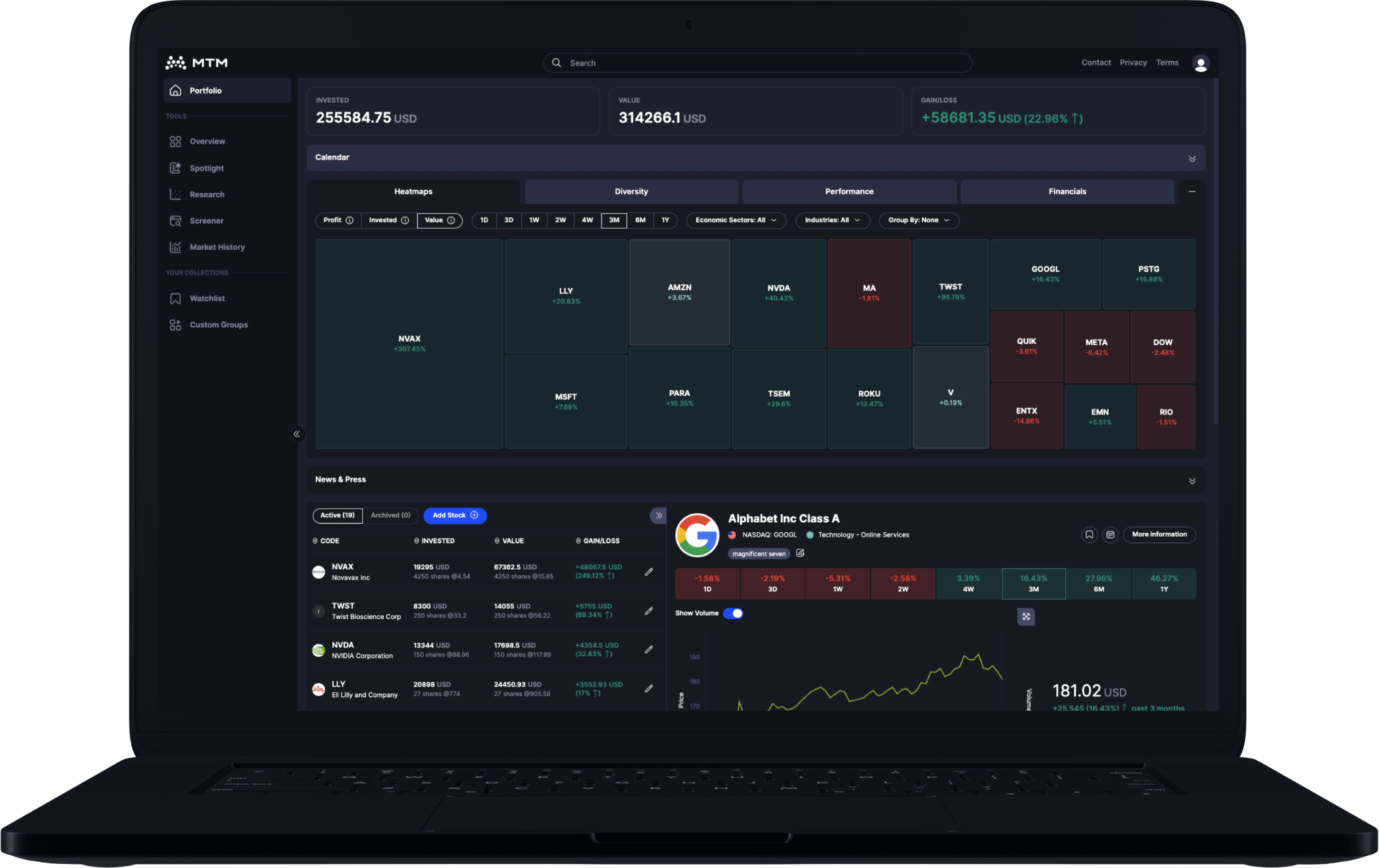
Task: Click the MTM logo
Action: tap(196, 62)
